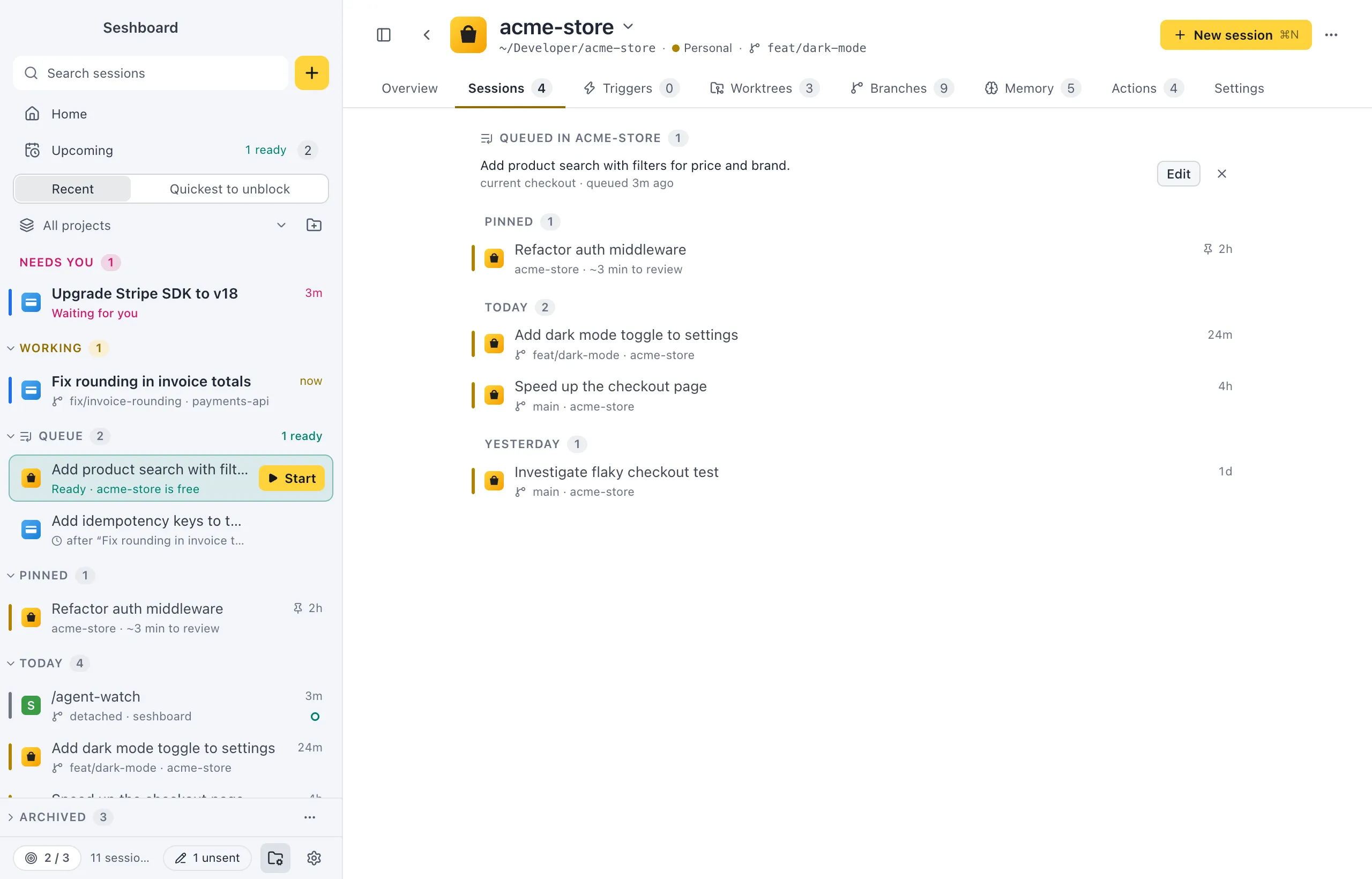
Task: Open the Memory tab
Action: [1032, 88]
